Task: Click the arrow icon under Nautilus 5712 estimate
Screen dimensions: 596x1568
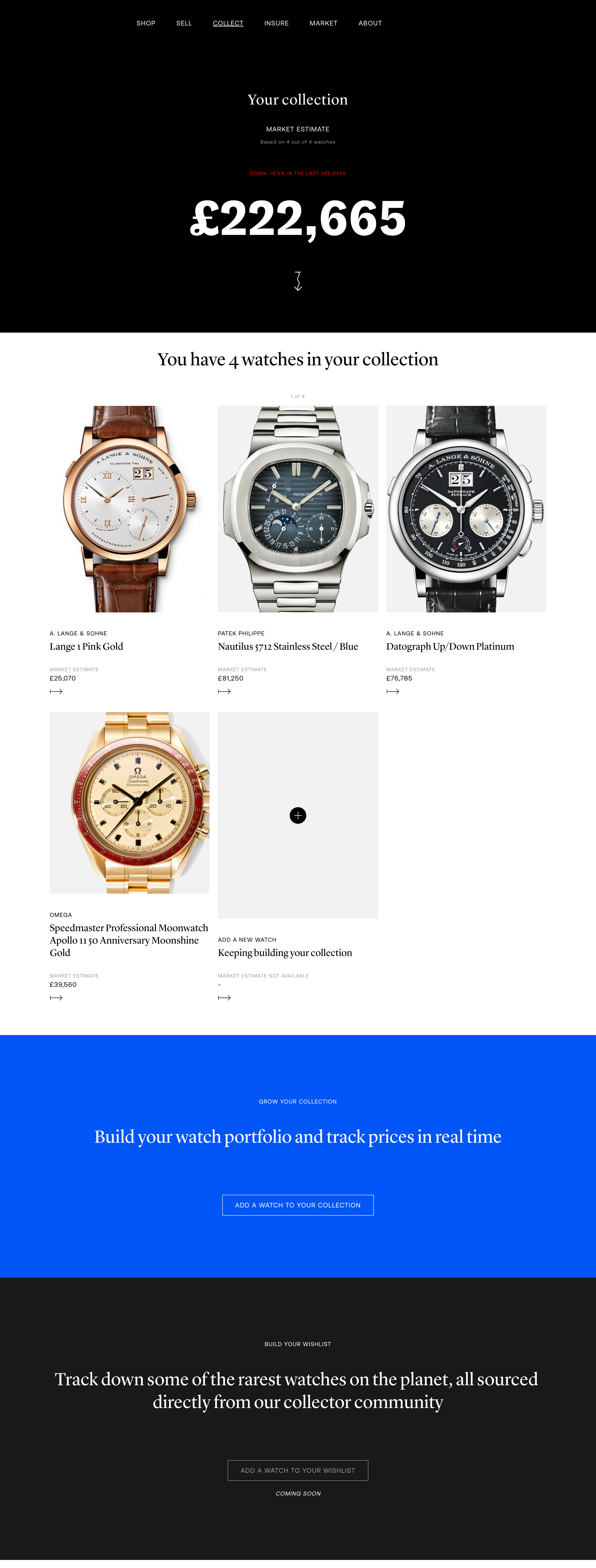Action: click(x=224, y=691)
